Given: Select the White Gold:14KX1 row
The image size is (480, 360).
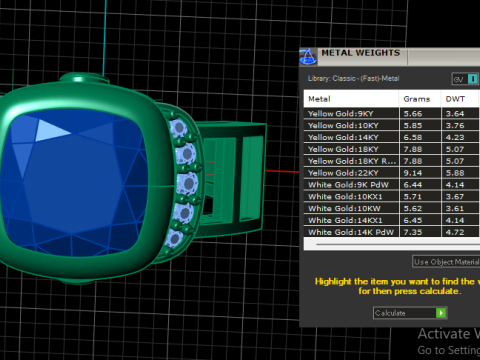Looking at the screenshot, I should point(392,220).
